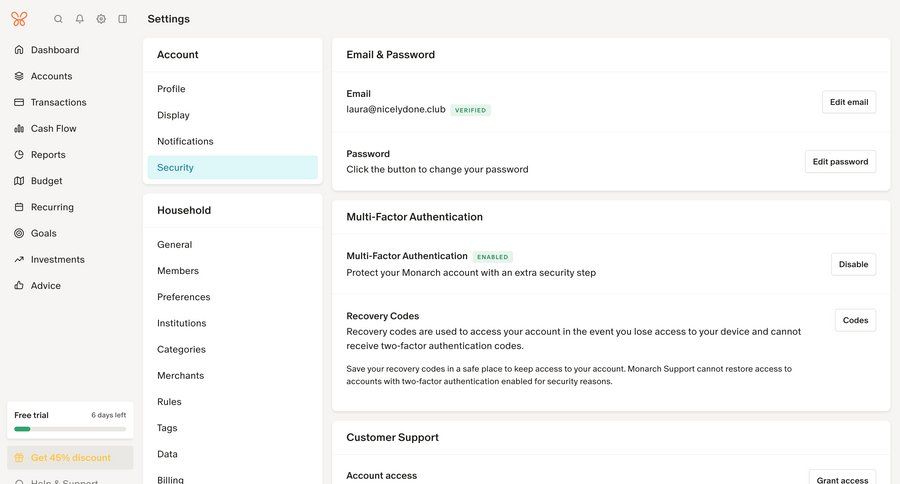Select Display settings tab

coord(232,115)
